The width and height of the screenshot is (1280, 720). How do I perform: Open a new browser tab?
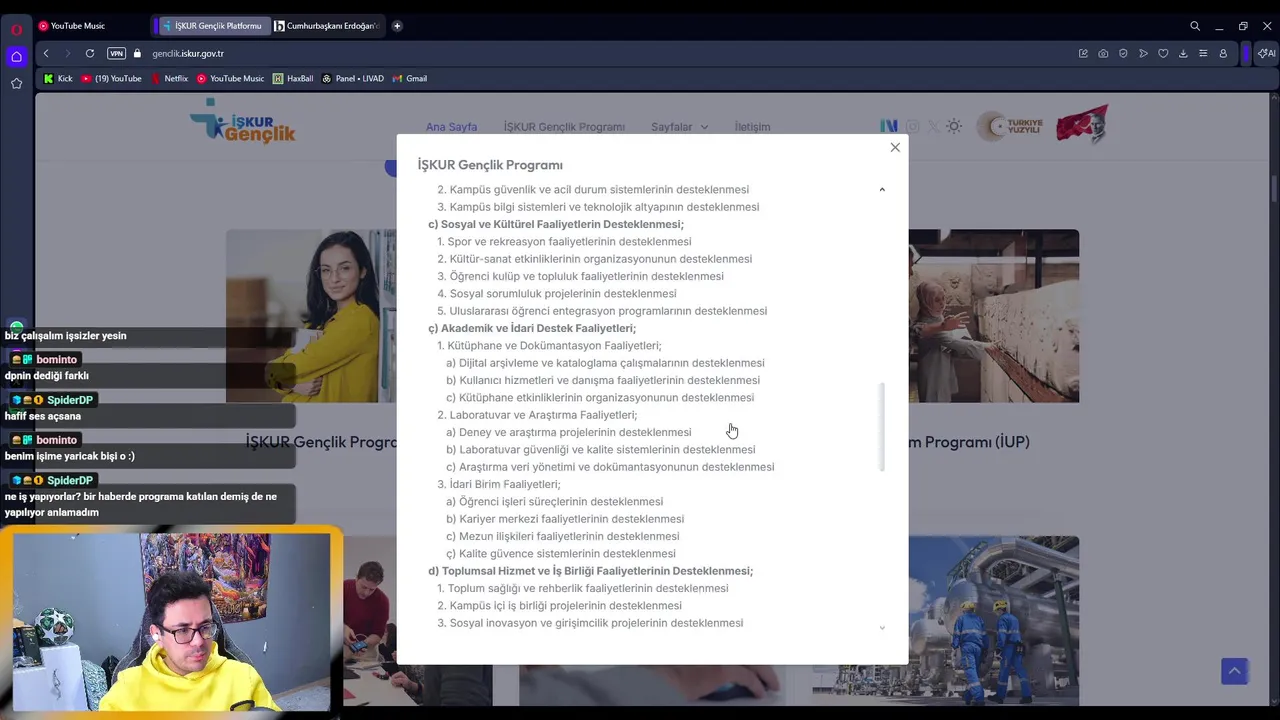click(397, 26)
